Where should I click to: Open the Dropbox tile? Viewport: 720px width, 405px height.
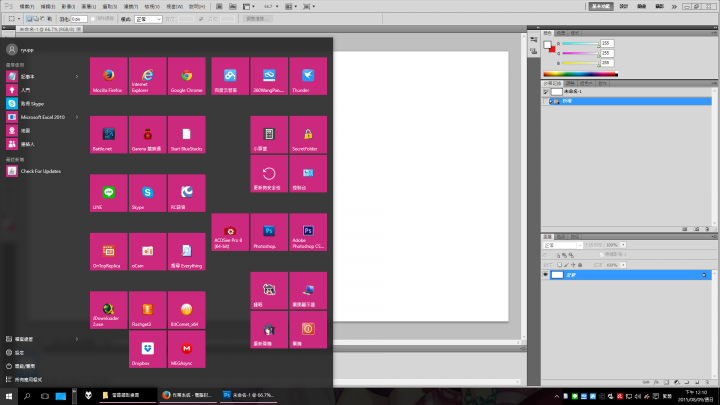coord(148,350)
